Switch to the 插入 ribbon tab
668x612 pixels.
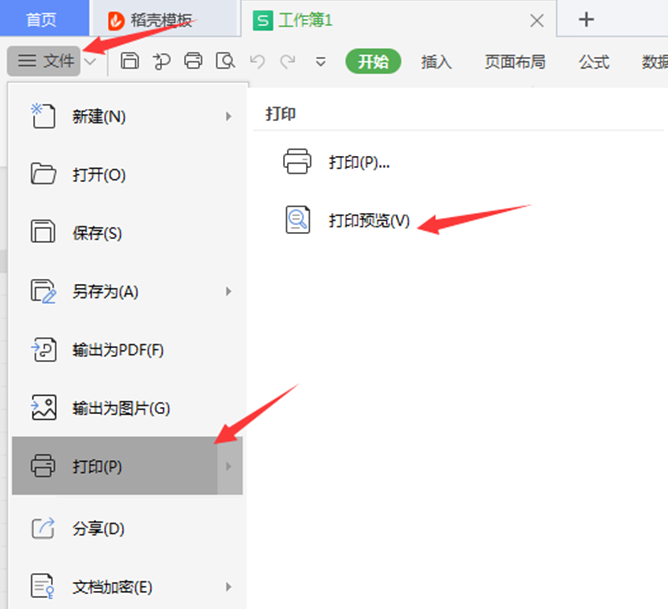pos(436,62)
